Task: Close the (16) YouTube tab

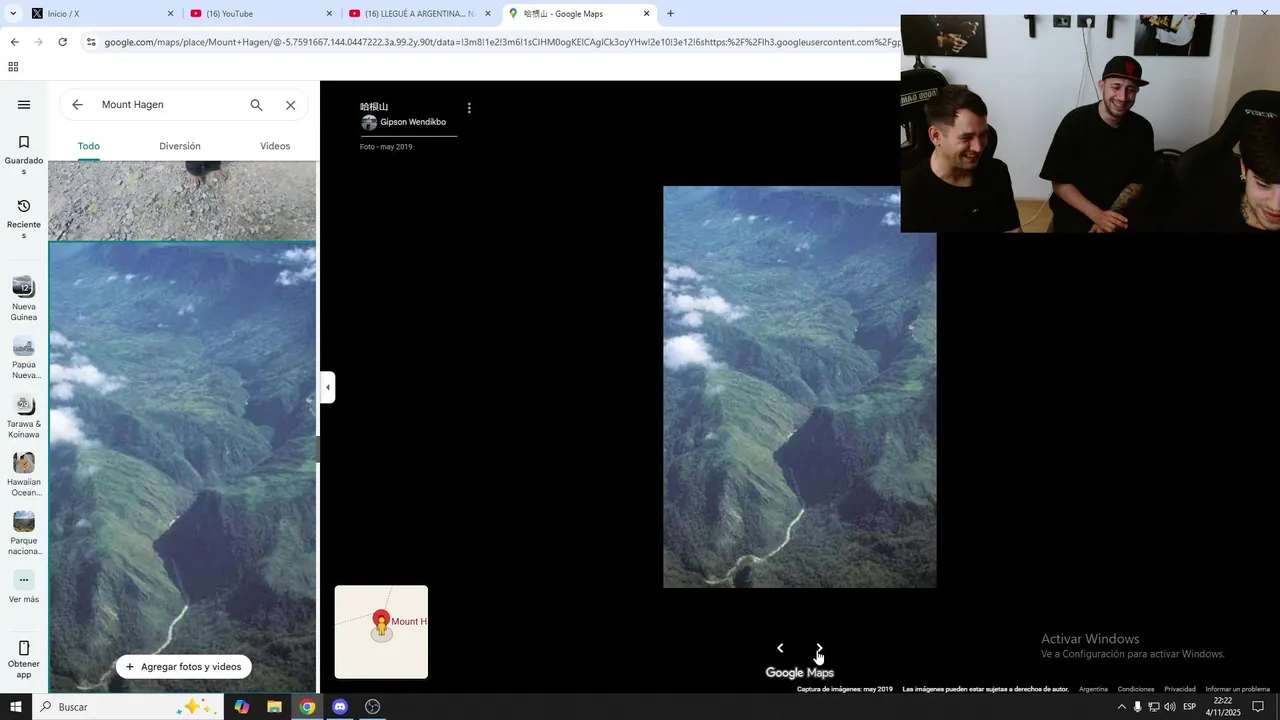Action: click(x=329, y=14)
